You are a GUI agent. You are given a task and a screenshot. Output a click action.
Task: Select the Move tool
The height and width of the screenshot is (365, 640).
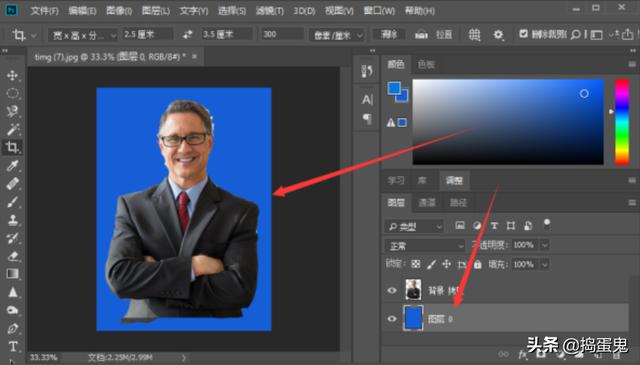pos(12,75)
